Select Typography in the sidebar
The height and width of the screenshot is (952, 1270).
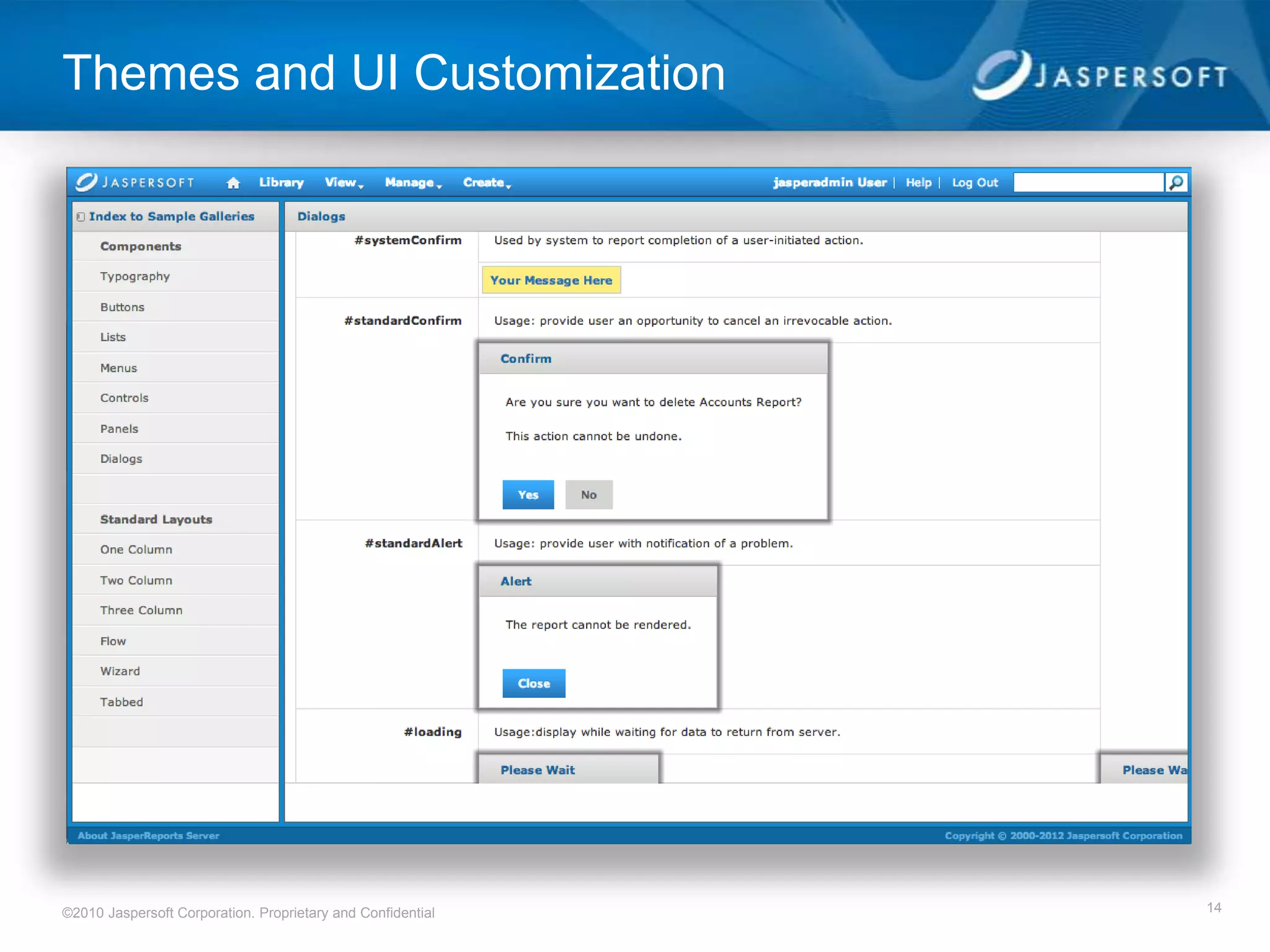click(x=175, y=276)
